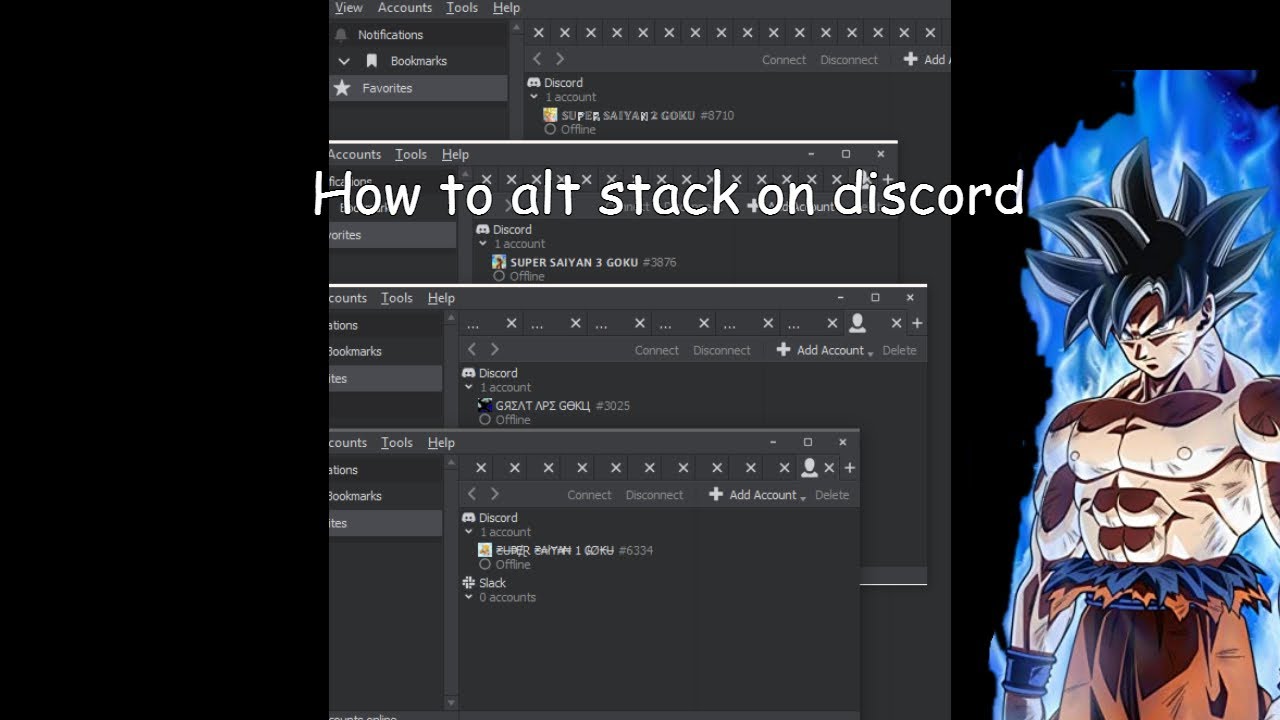Go forward with arrow in SUPER SAIYAN 2 window
The width and height of the screenshot is (1280, 720).
pos(560,59)
